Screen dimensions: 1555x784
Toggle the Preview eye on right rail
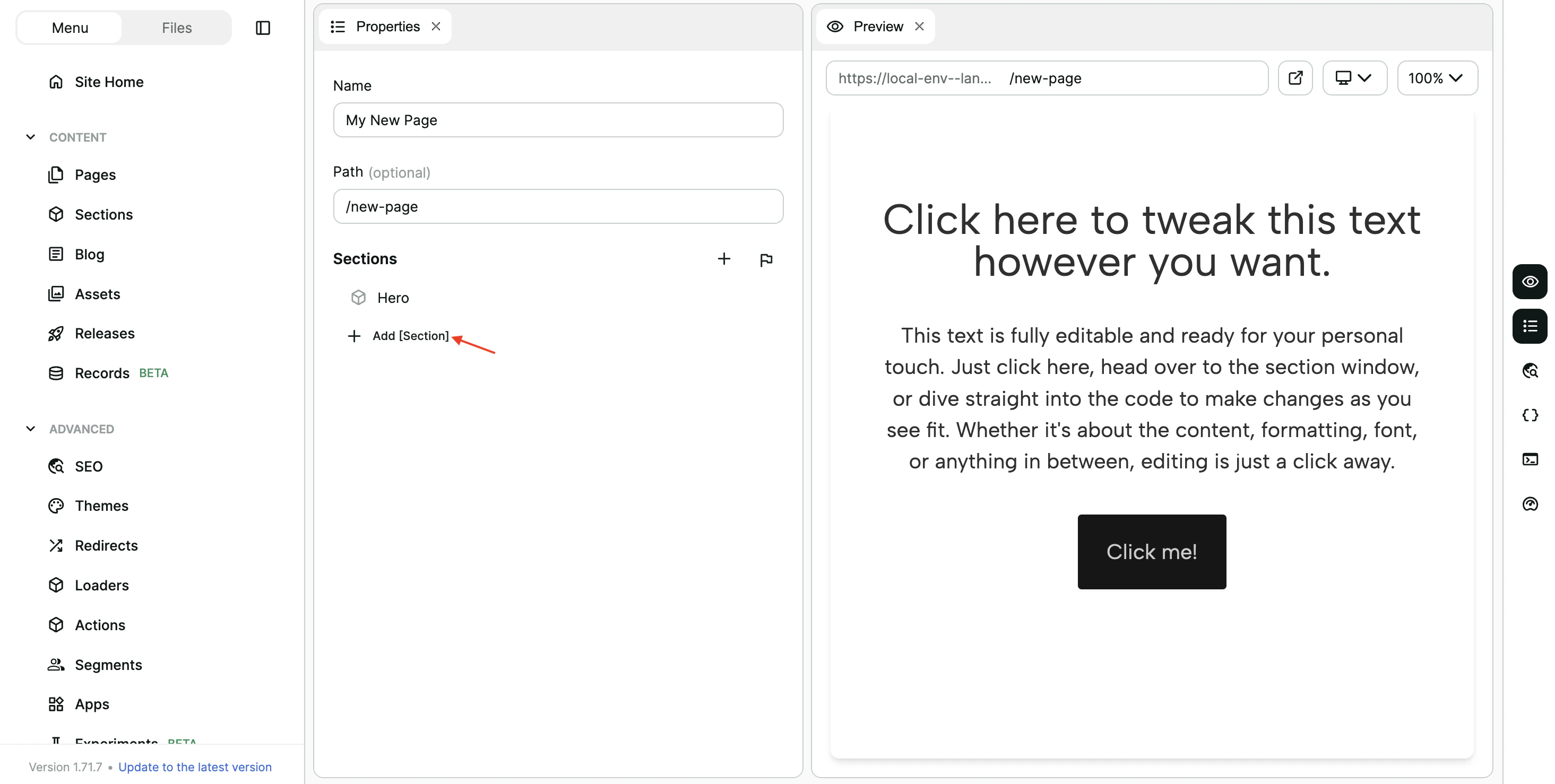[1531, 281]
